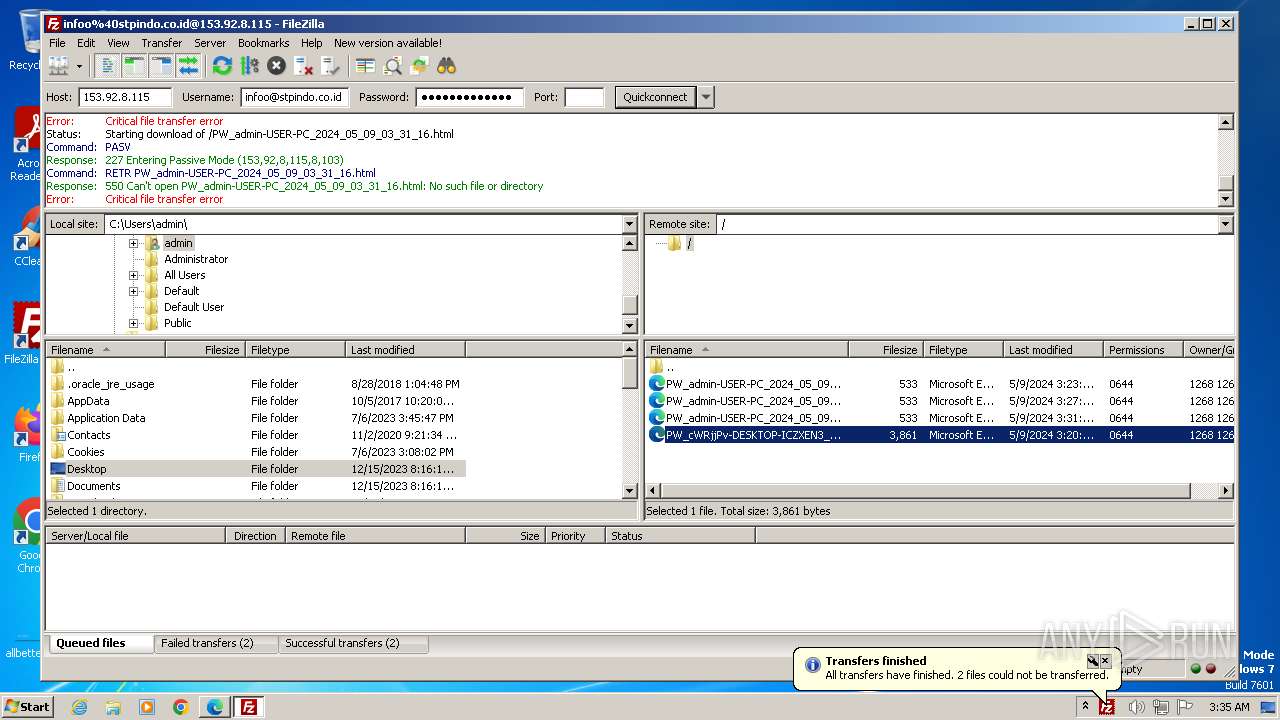Image resolution: width=1280 pixels, height=720 pixels.
Task: Click the Host input field
Action: 125,97
